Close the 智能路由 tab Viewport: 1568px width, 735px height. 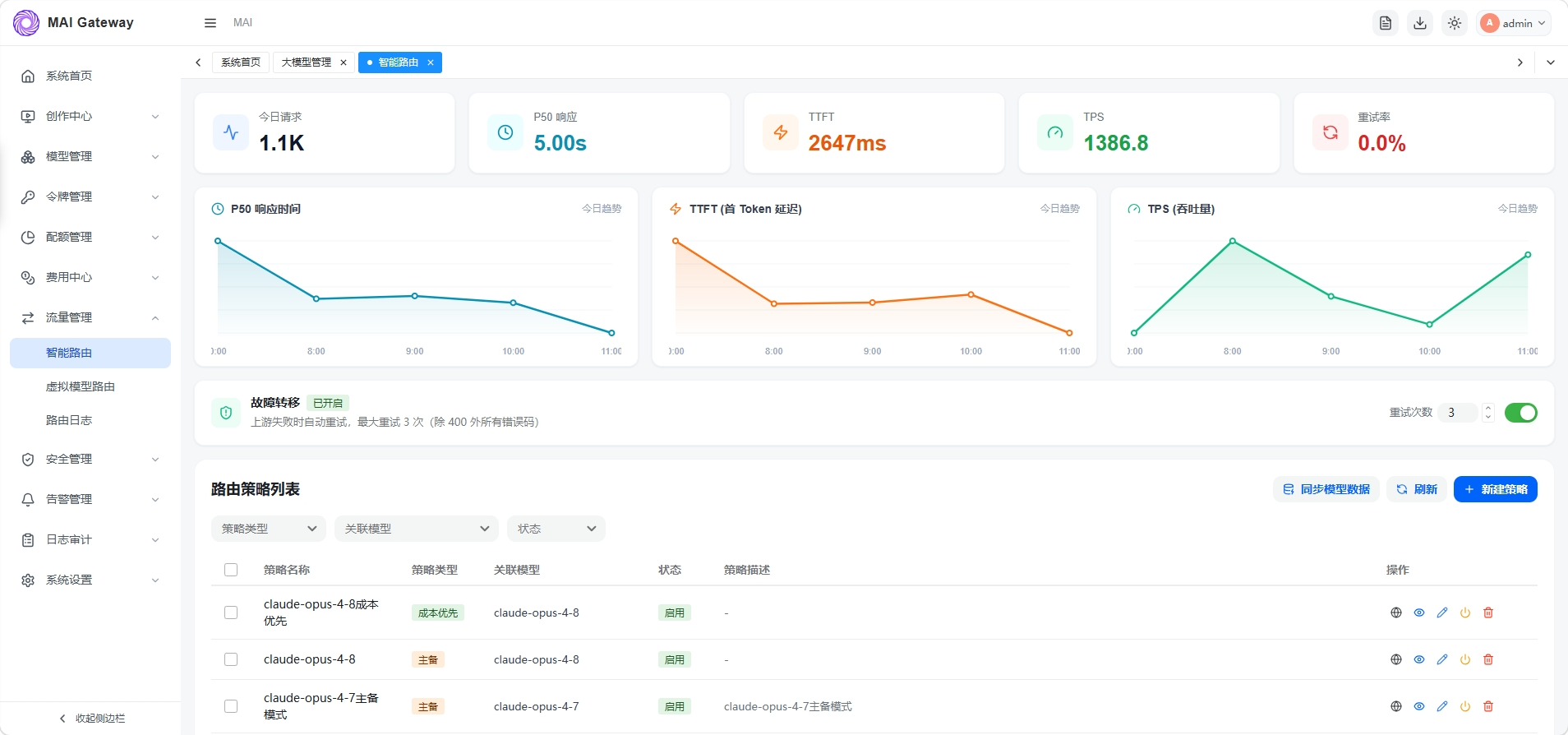(x=430, y=62)
